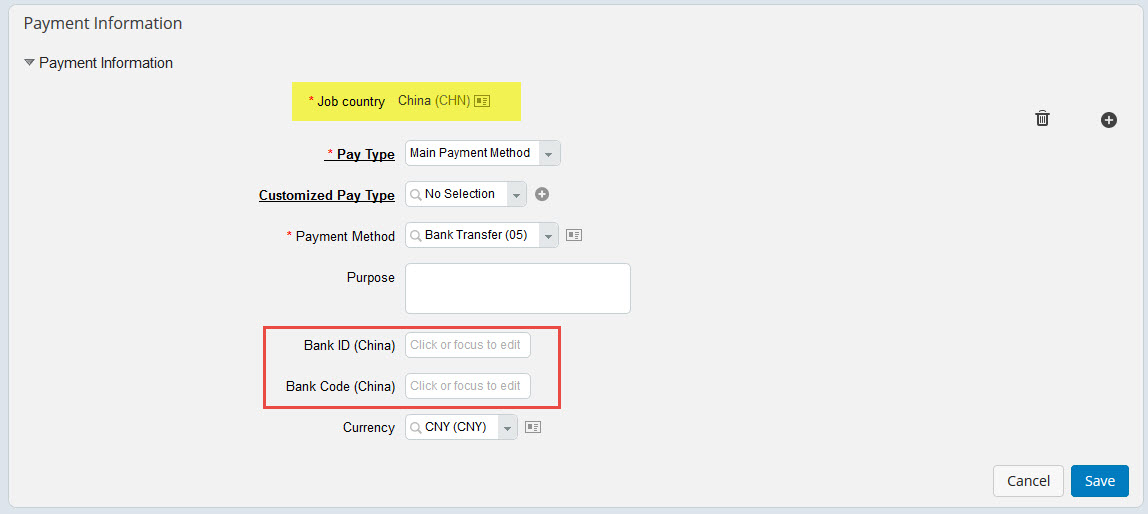Add a Customized Pay Type via plus icon
This screenshot has height=514, width=1148.
tap(542, 195)
